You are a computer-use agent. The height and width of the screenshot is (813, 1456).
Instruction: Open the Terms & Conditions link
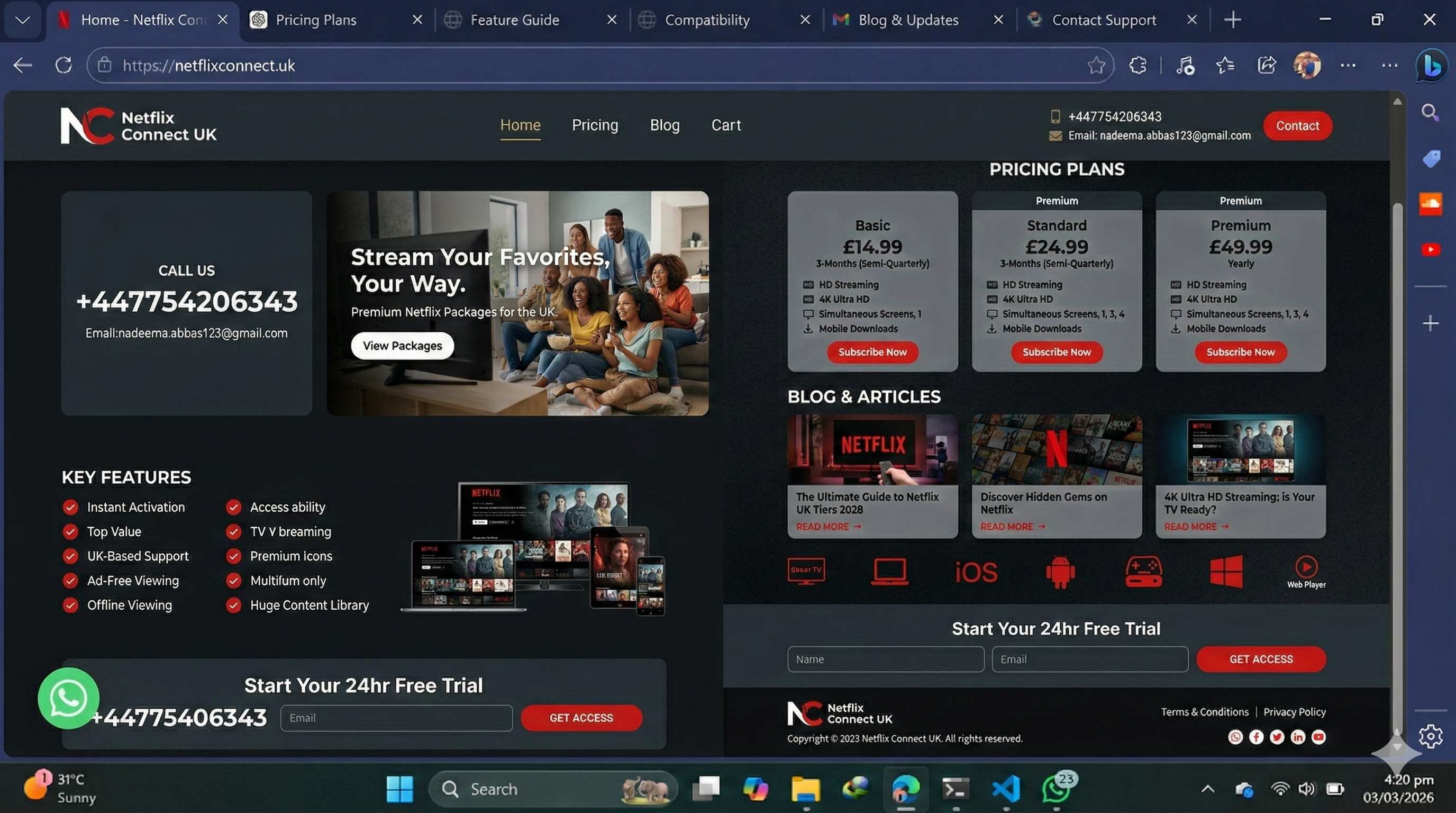pyautogui.click(x=1205, y=711)
